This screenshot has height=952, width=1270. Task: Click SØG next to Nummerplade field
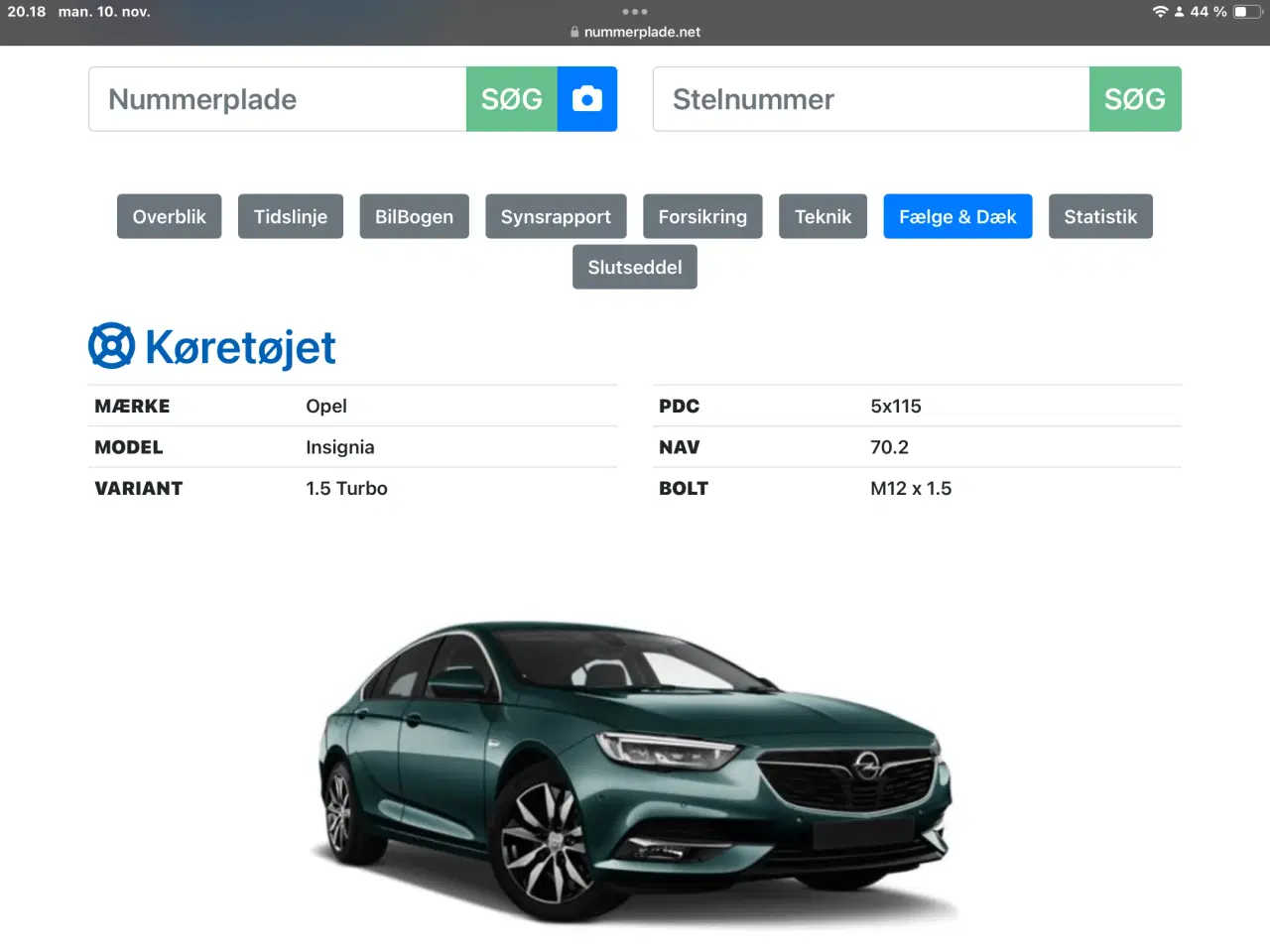point(511,98)
